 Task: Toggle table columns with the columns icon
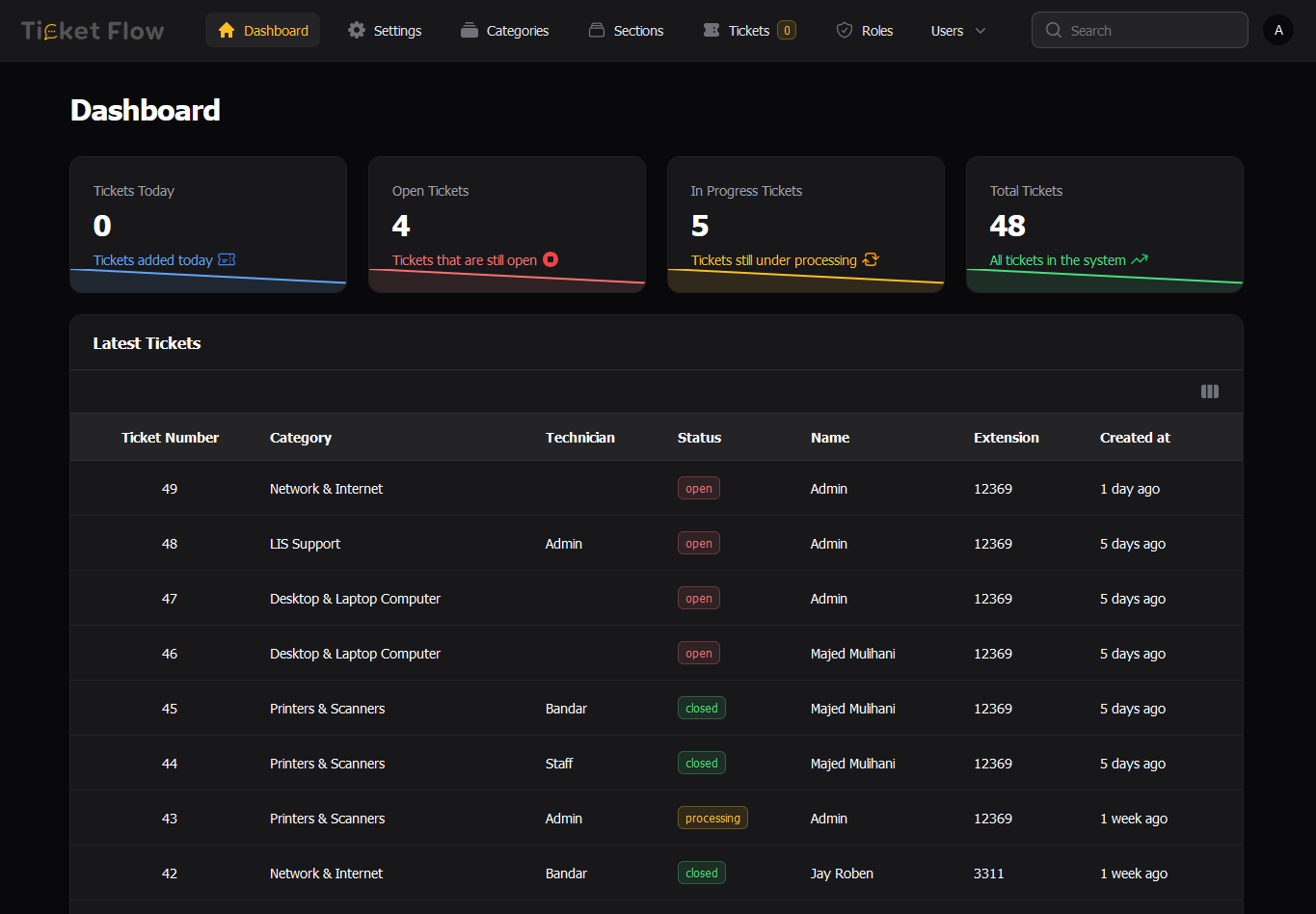point(1210,391)
